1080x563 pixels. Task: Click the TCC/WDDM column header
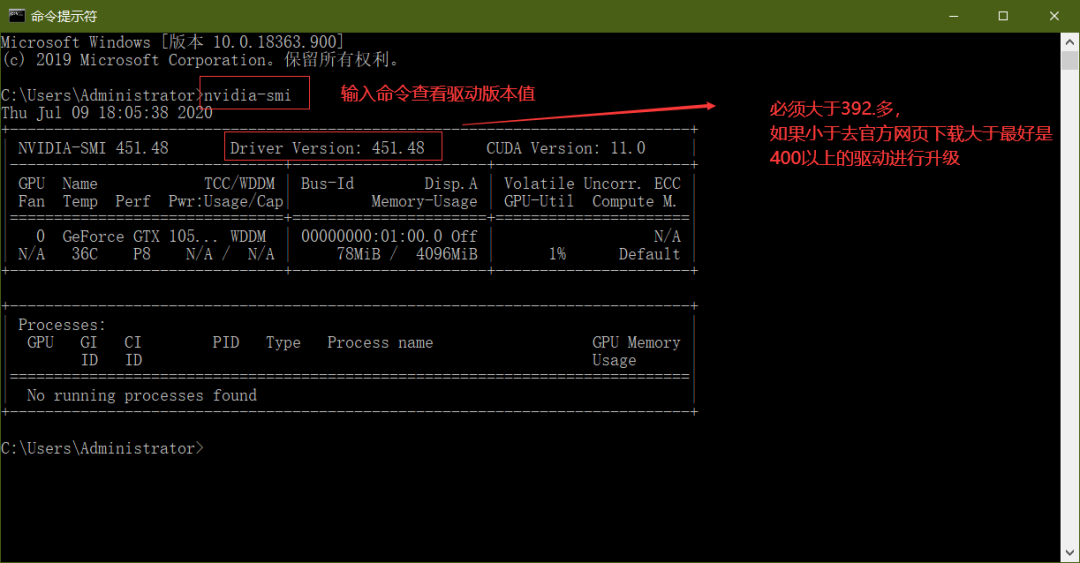239,183
